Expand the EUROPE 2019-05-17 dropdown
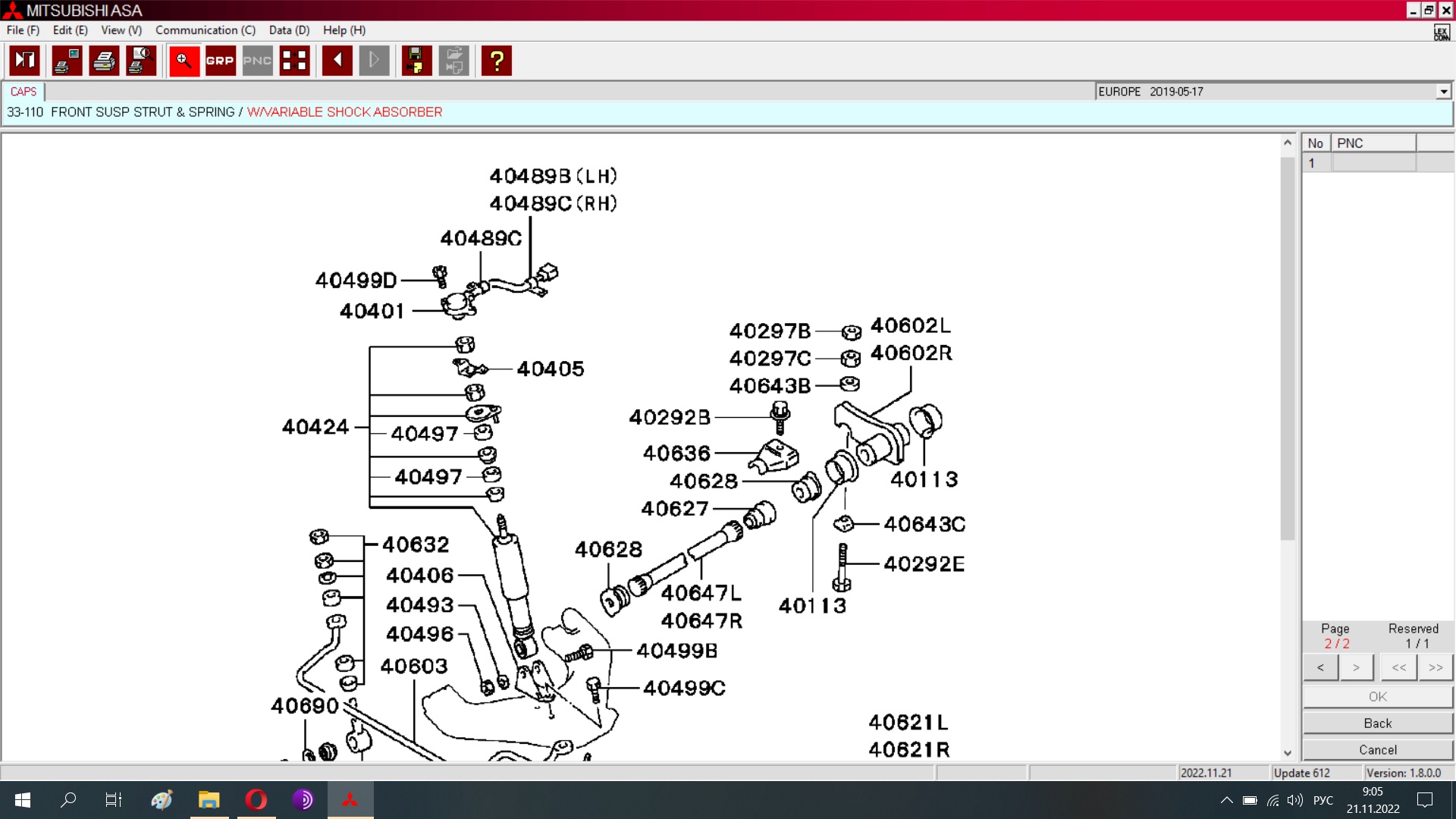Image resolution: width=1456 pixels, height=819 pixels. tap(1443, 92)
